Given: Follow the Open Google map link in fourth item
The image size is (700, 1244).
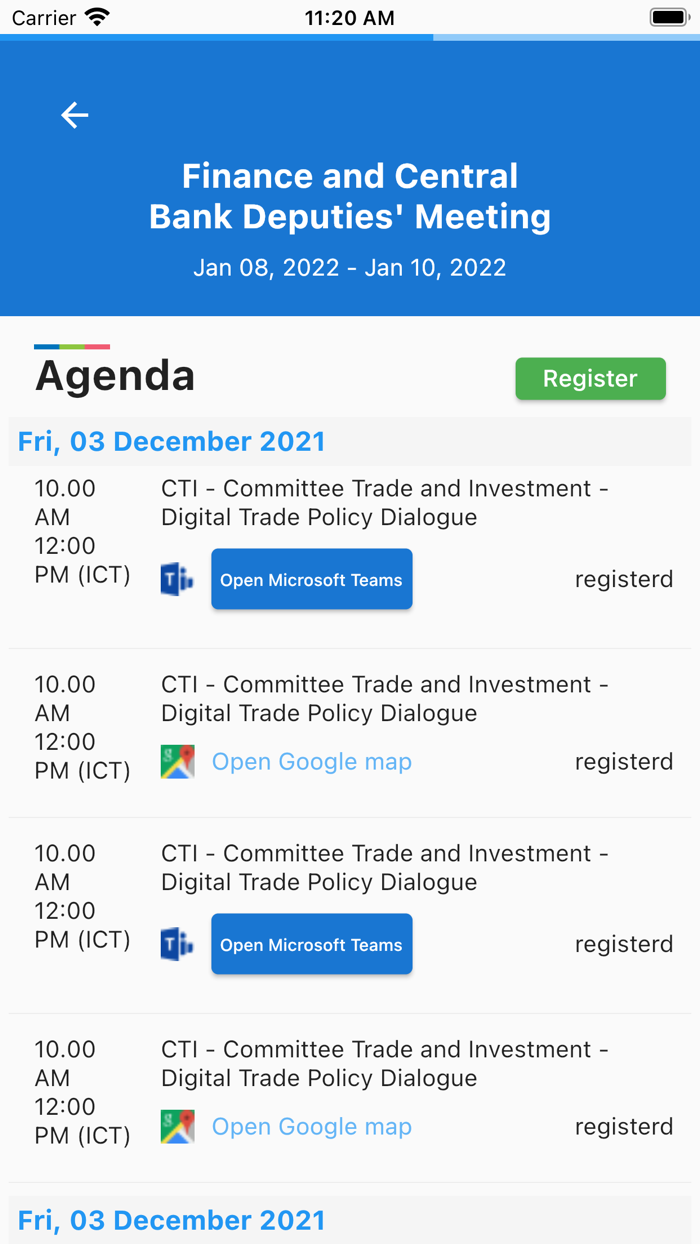Looking at the screenshot, I should (311, 1127).
